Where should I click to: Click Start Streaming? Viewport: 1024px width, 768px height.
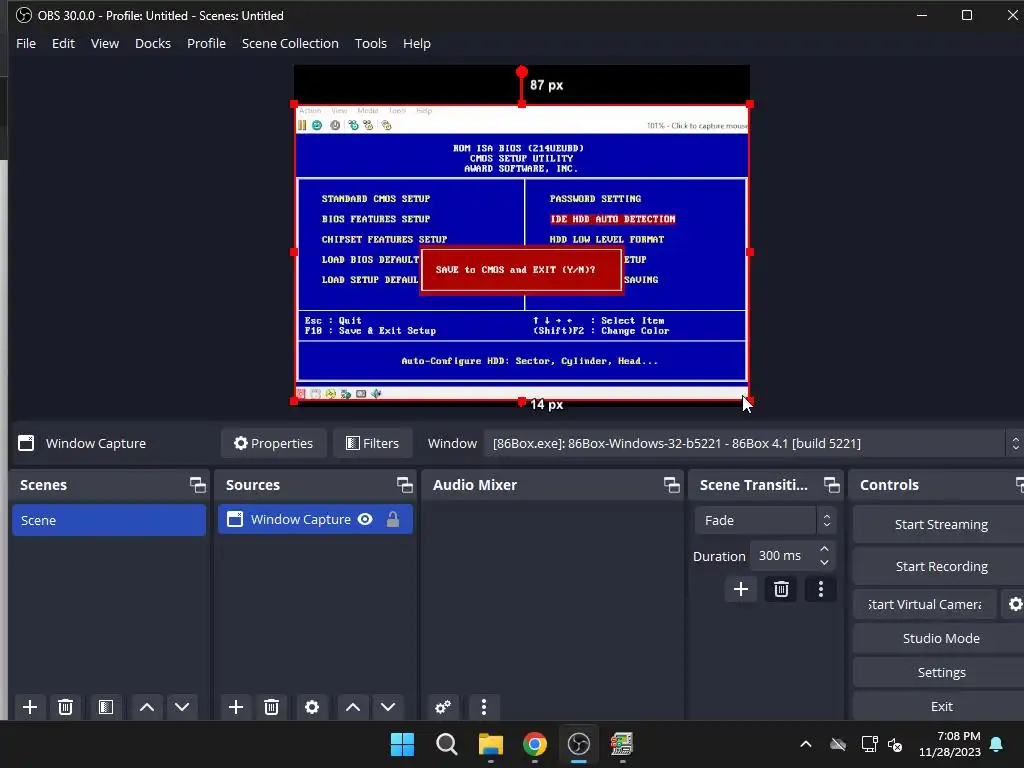pos(940,524)
